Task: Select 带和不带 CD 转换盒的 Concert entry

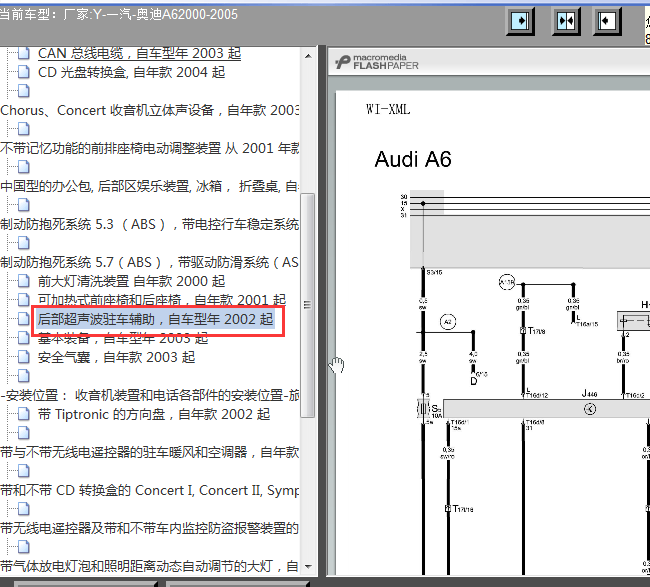Action: [150, 490]
